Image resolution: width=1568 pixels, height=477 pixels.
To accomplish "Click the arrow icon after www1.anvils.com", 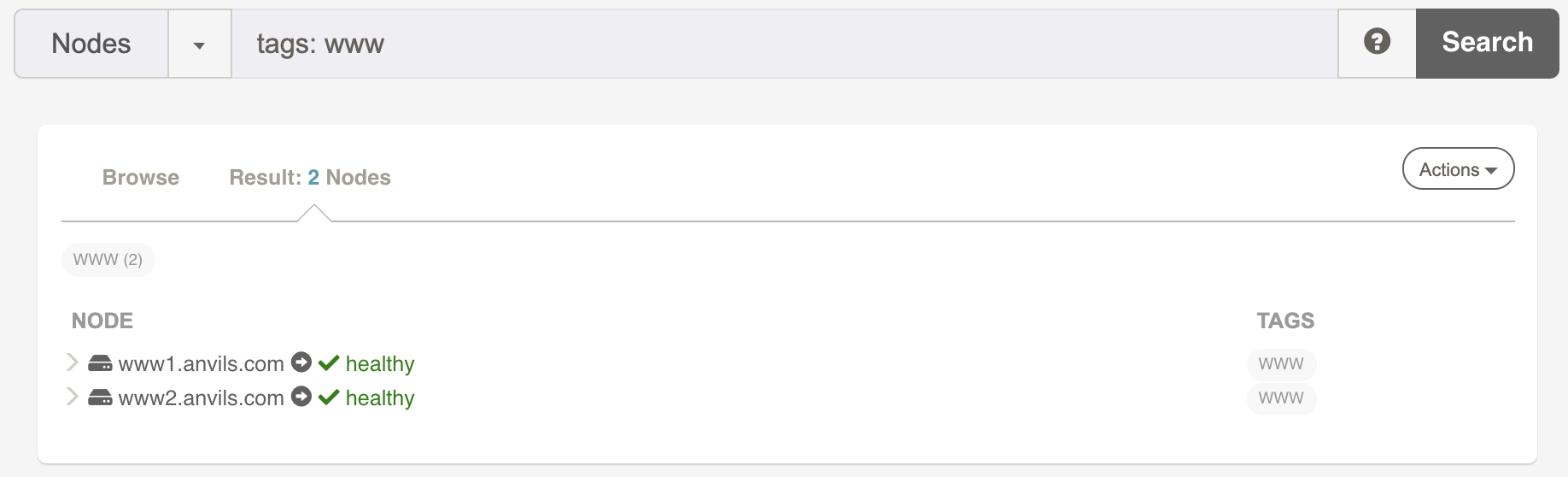I will tap(301, 362).
